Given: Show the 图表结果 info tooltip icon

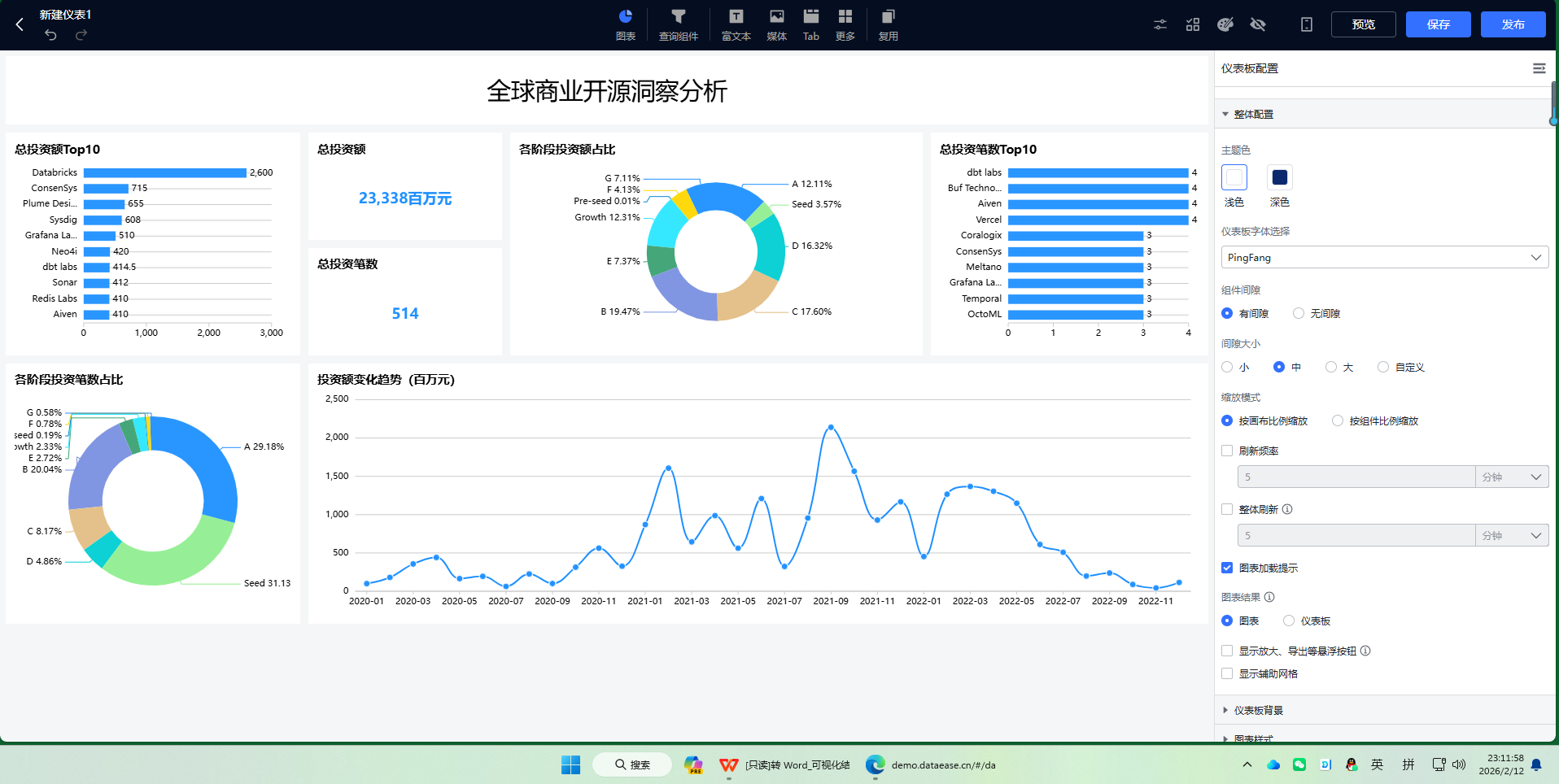Looking at the screenshot, I should tap(1269, 597).
